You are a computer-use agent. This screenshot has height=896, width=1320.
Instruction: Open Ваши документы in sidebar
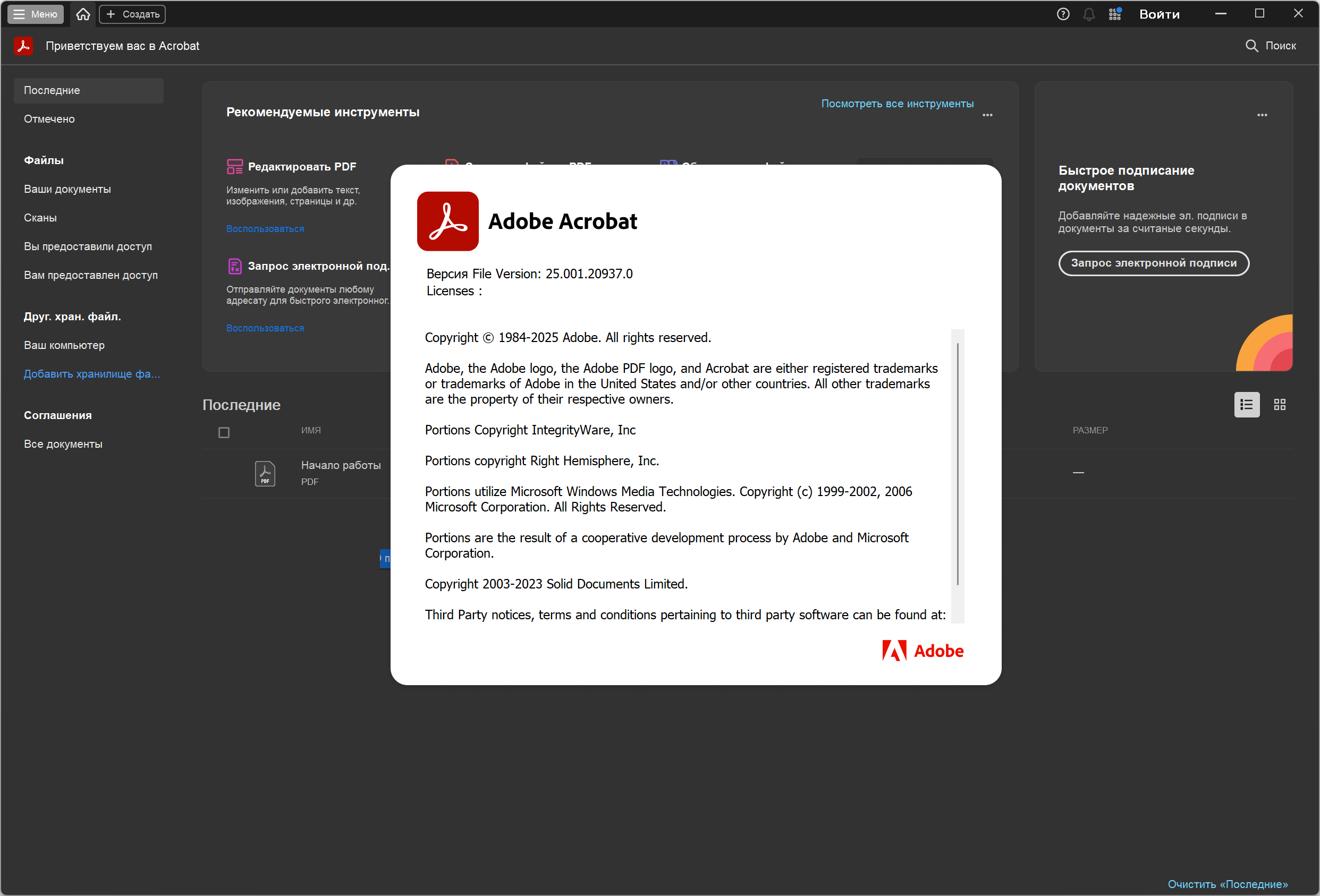tap(67, 189)
